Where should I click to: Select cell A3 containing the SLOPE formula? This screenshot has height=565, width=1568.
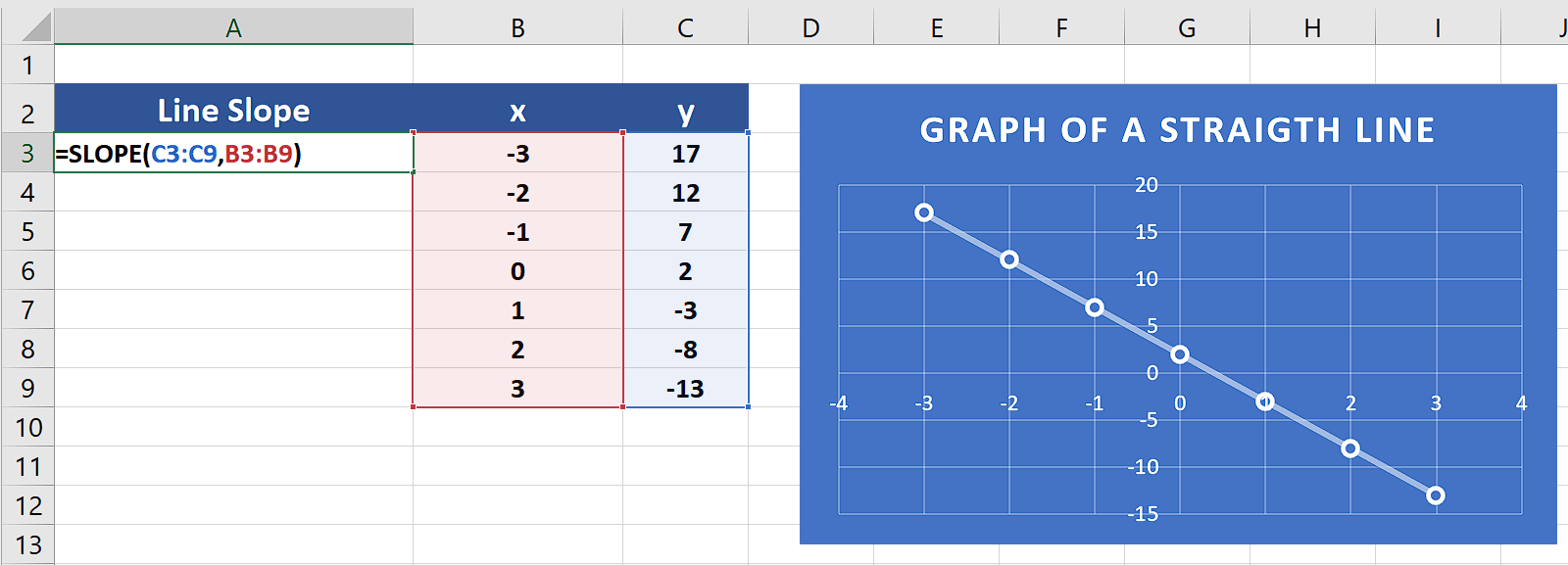[x=230, y=153]
